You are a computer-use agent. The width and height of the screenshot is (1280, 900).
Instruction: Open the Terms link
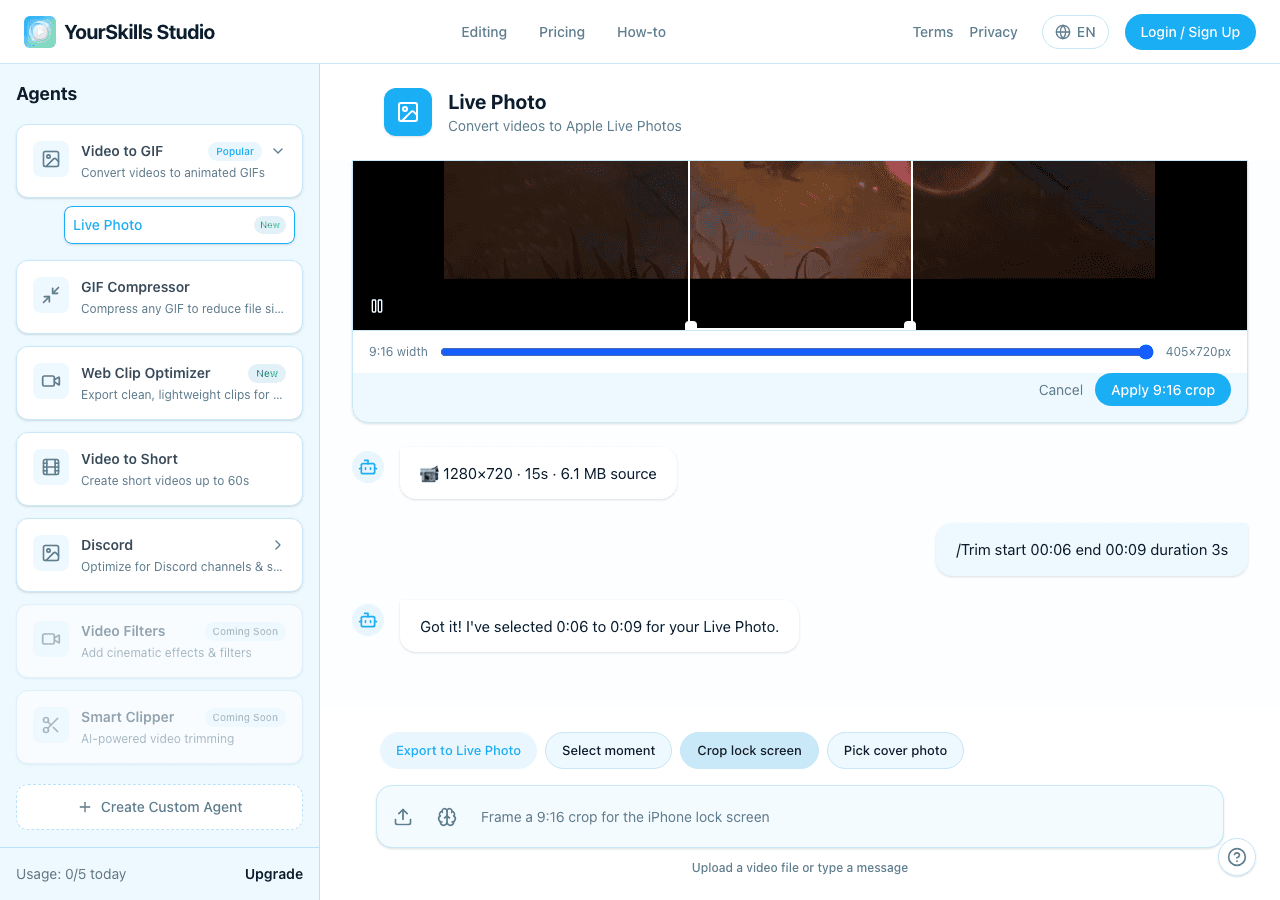coord(933,32)
